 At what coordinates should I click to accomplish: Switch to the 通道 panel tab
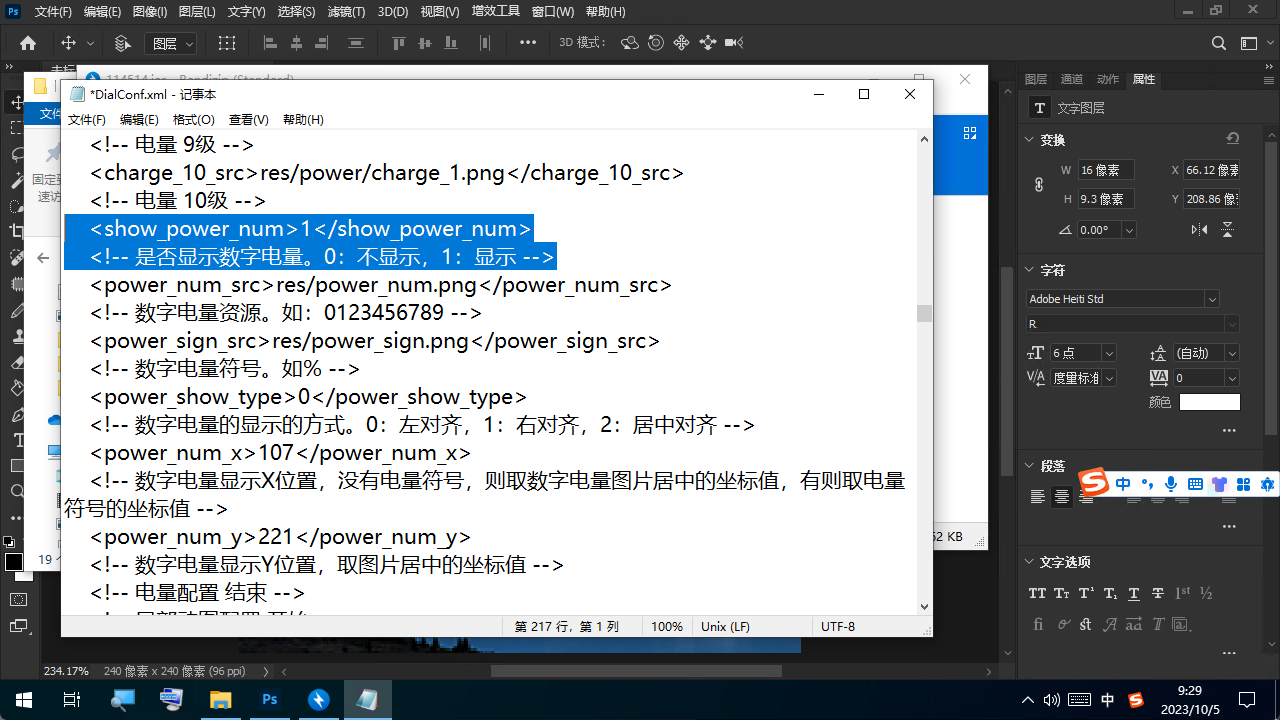click(1071, 79)
